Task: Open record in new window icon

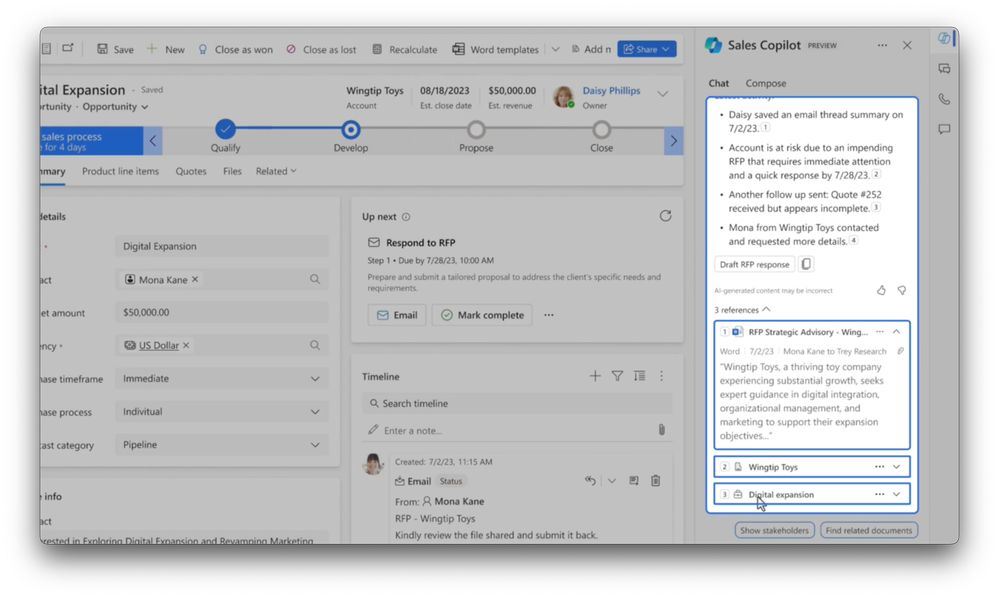Action: (x=68, y=48)
